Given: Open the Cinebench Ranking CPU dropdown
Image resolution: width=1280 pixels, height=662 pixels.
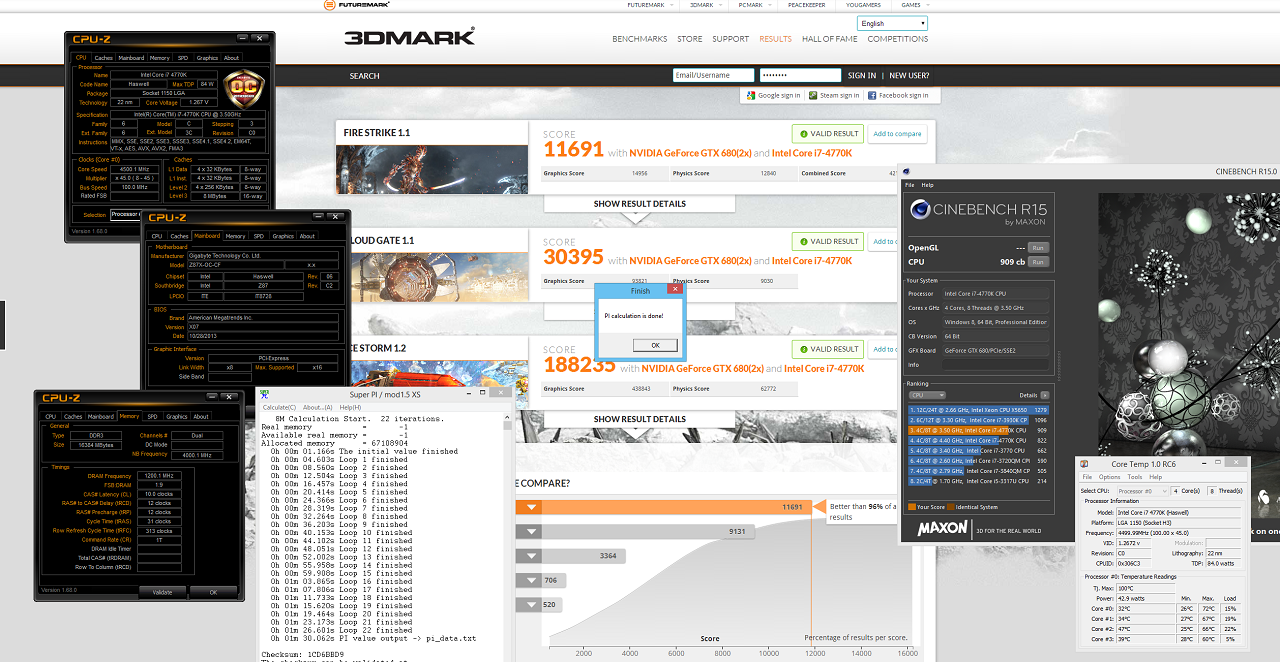Looking at the screenshot, I should point(925,395).
